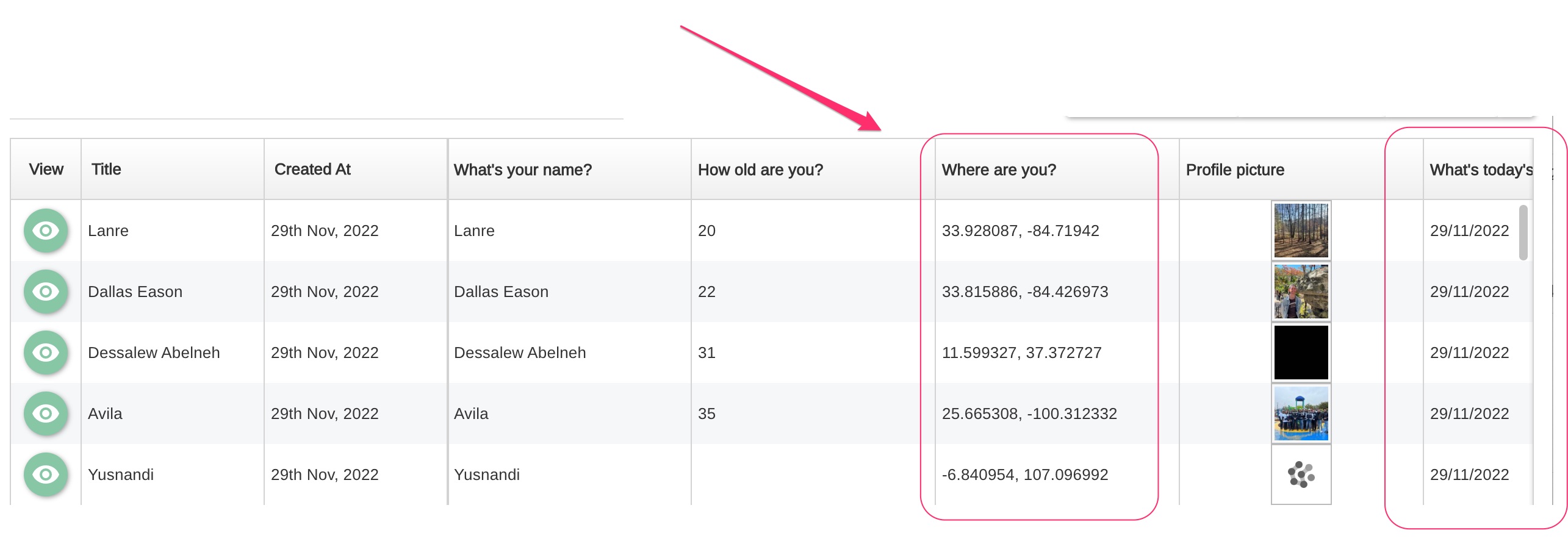Open Yusnandi record using eye icon
1568x555 pixels.
46,474
